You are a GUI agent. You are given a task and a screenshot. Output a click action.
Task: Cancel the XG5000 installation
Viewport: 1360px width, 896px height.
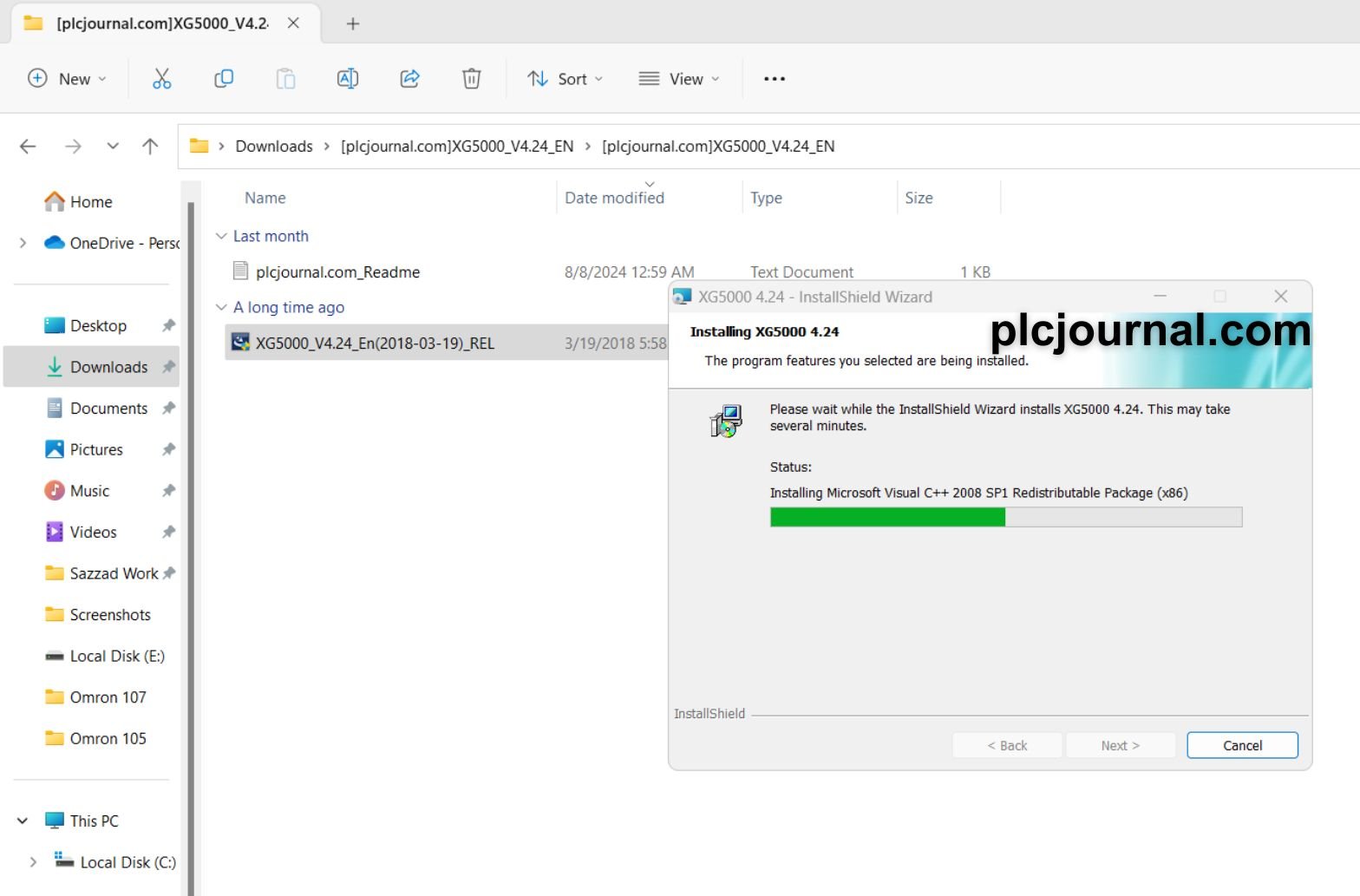pyautogui.click(x=1241, y=745)
